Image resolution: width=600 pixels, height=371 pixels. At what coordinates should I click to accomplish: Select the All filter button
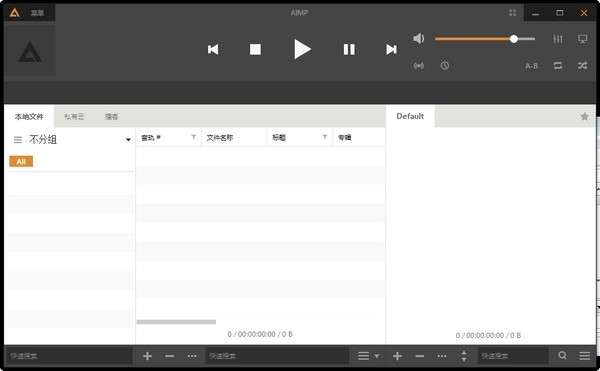pyautogui.click(x=21, y=161)
